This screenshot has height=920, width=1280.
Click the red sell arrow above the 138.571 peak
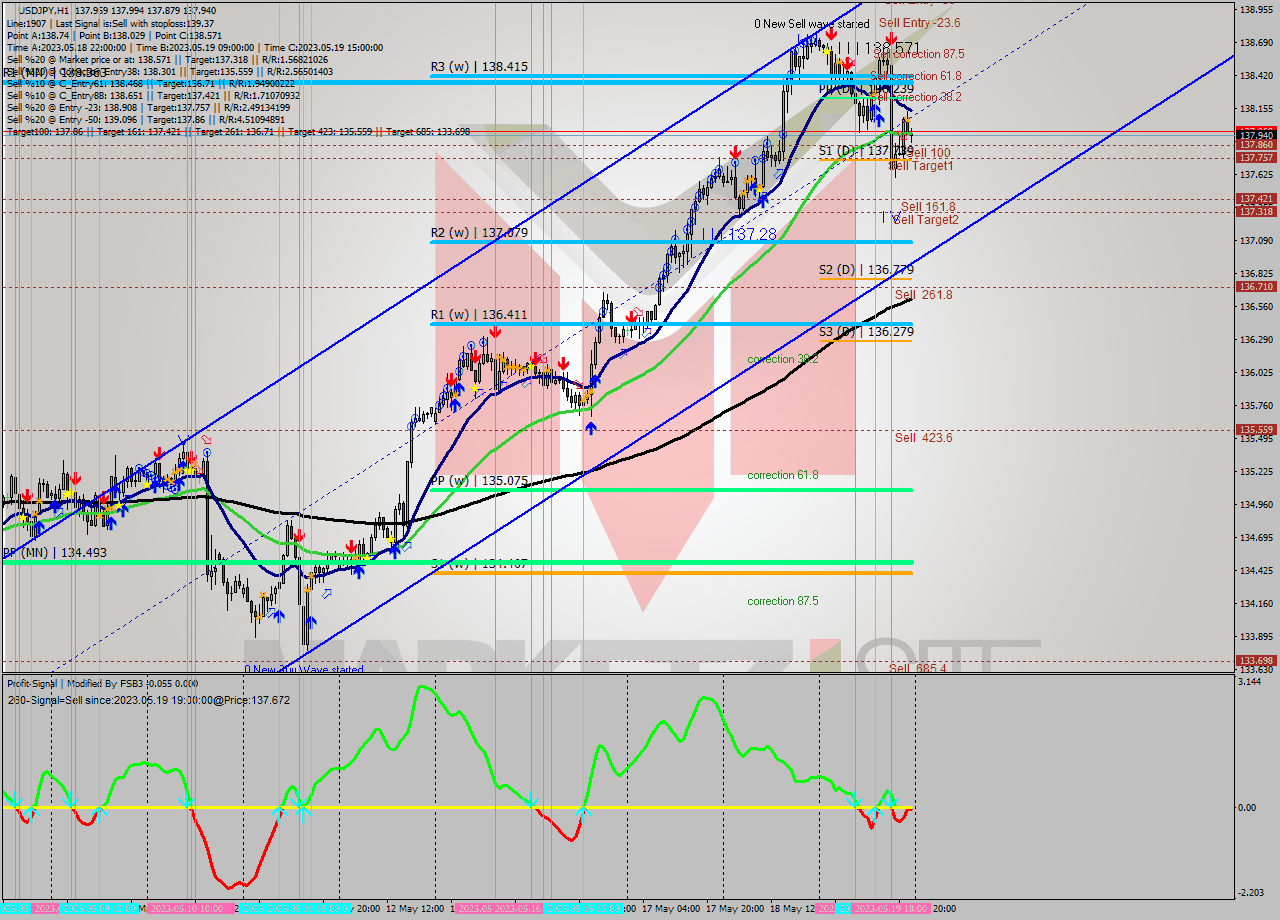coord(891,38)
